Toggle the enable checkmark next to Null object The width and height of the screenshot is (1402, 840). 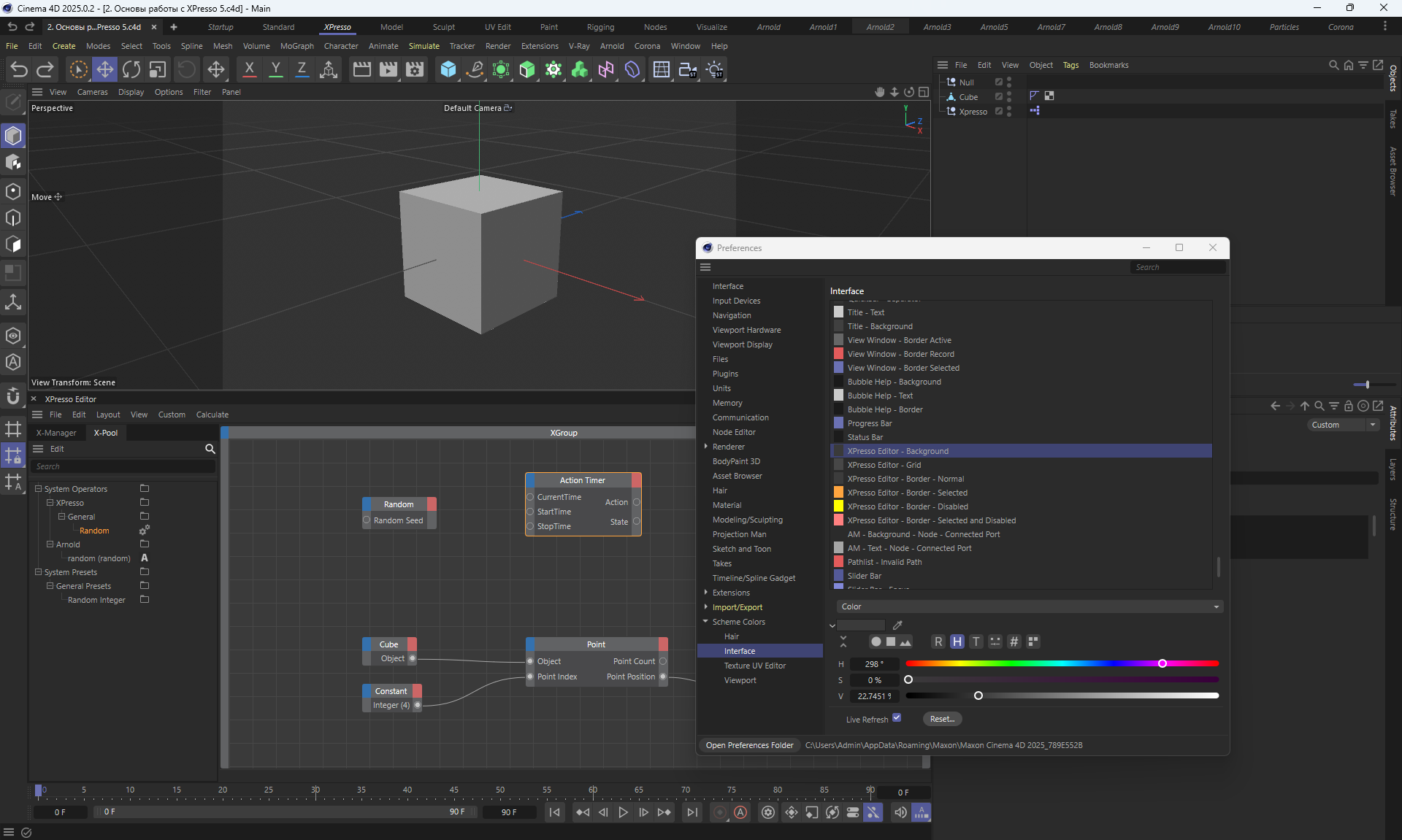coord(999,82)
